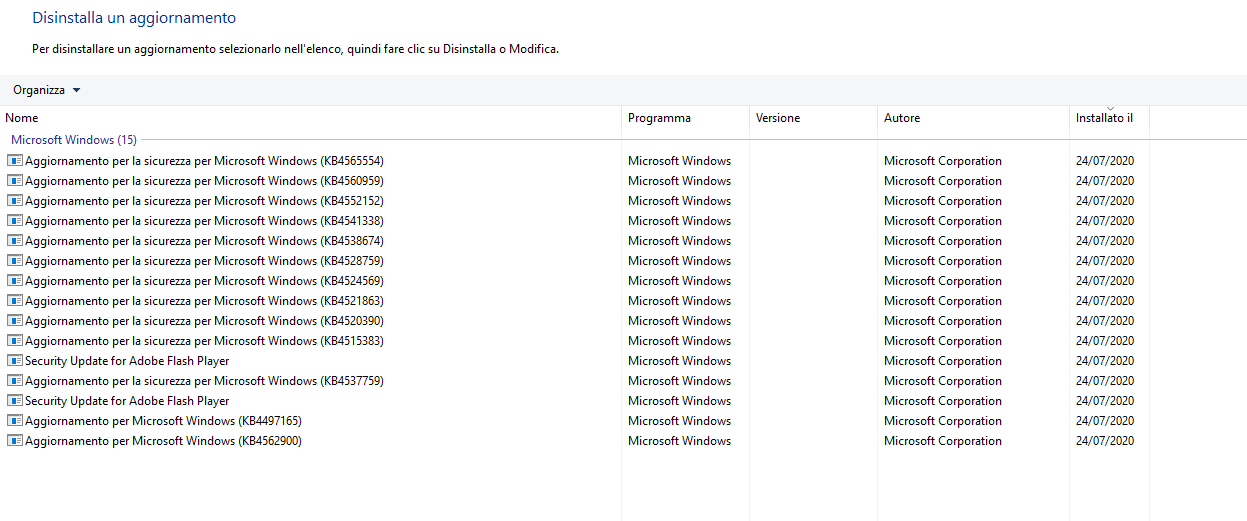Viewport: 1247px width, 521px height.
Task: Click Microsoft Corporation in the KB4537759 row
Action: (943, 381)
